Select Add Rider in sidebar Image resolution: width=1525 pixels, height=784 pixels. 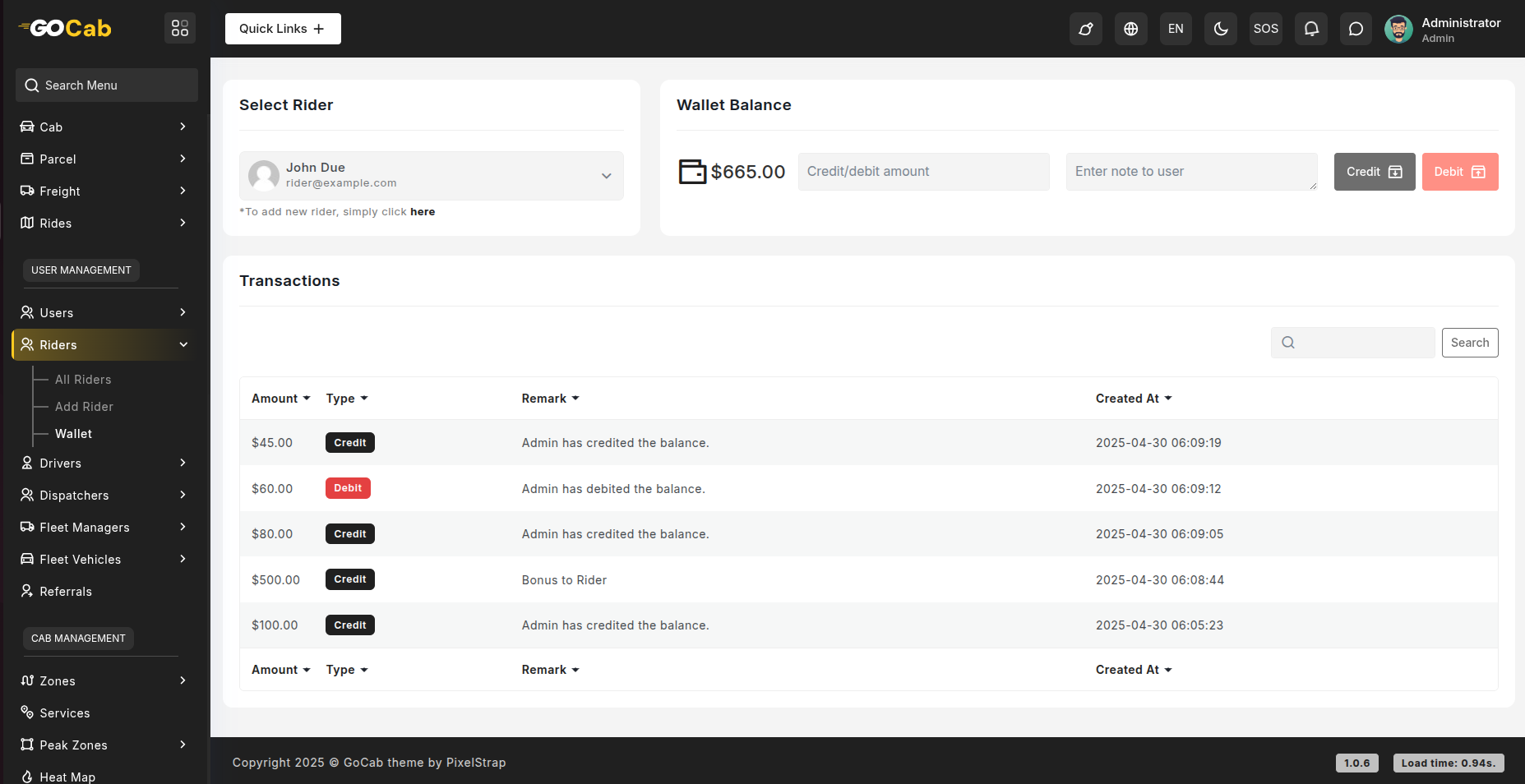pos(84,407)
